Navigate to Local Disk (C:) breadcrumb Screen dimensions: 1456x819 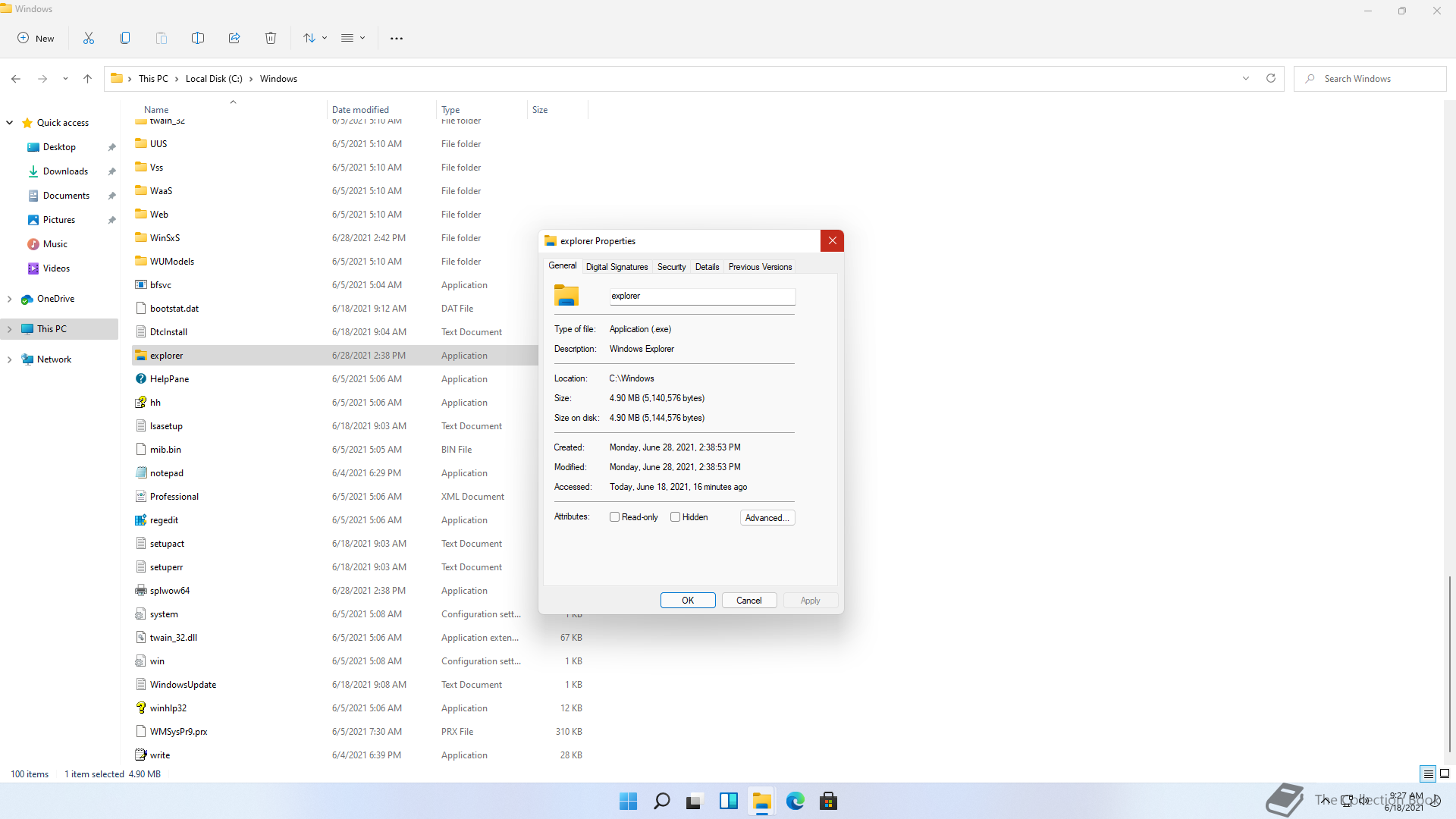214,79
